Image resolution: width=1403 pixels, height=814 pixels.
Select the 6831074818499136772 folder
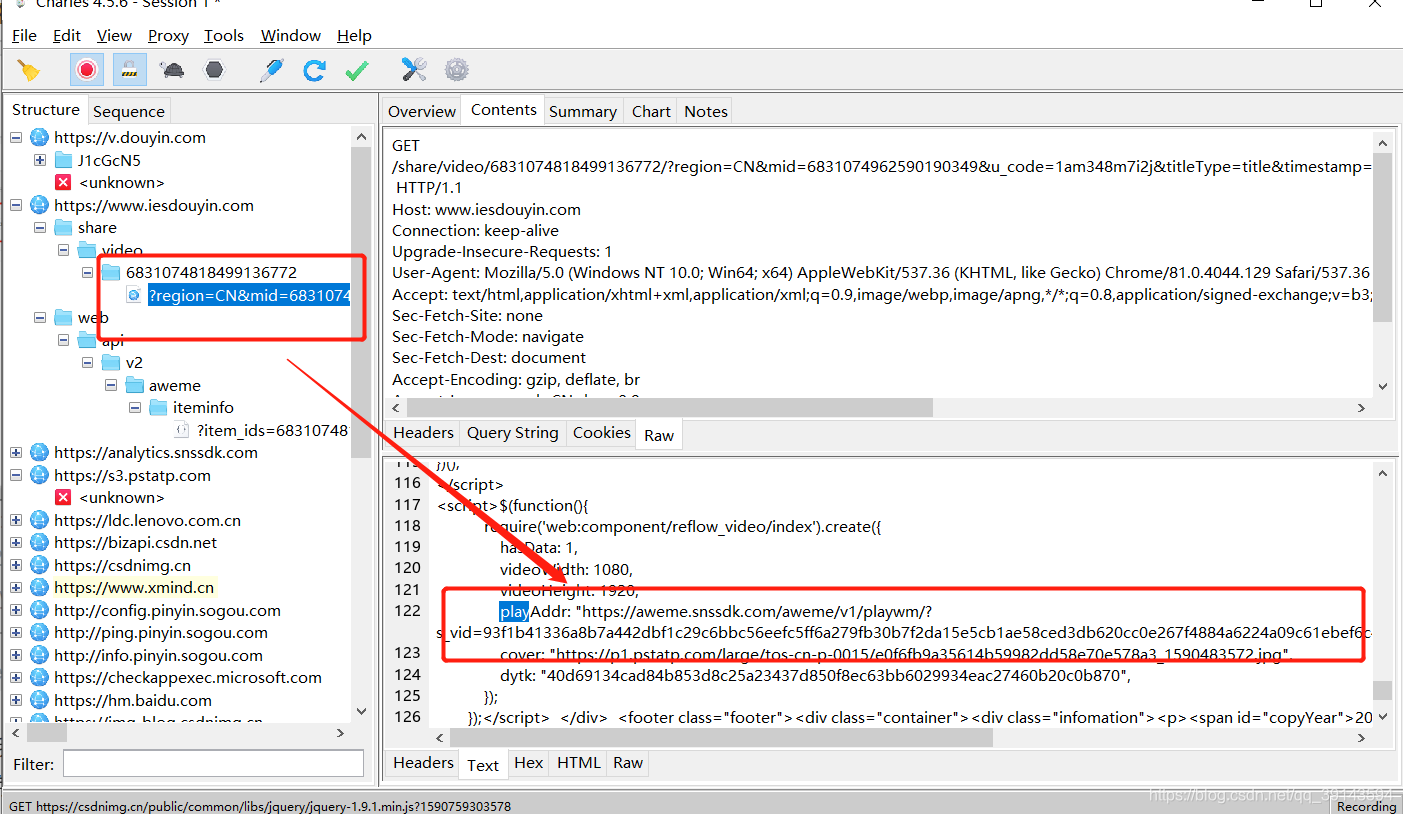(x=211, y=272)
